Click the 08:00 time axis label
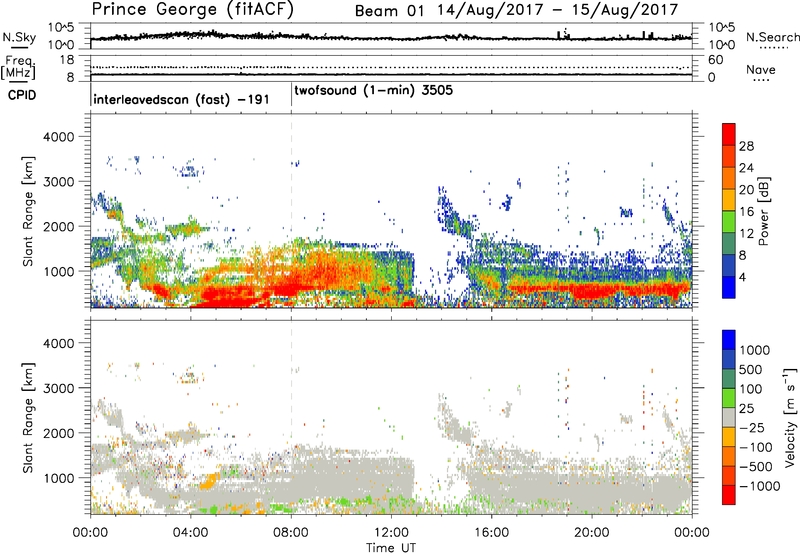The image size is (800, 554). coord(291,533)
